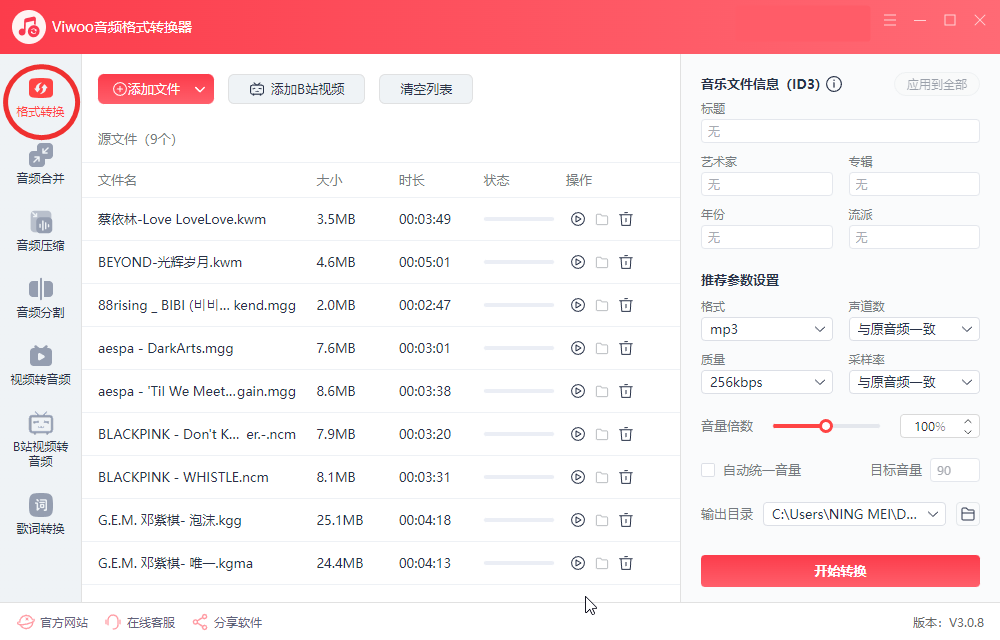Delete BEYOND-光辉岁月.kwm row
Image resolution: width=1000 pixels, height=640 pixels.
[626, 262]
